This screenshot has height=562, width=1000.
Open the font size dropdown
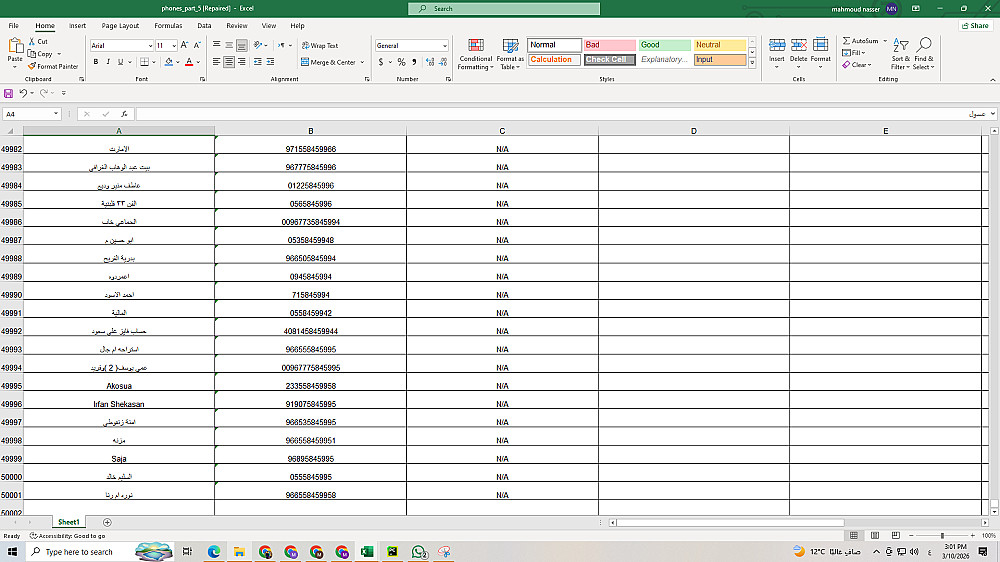click(x=174, y=46)
